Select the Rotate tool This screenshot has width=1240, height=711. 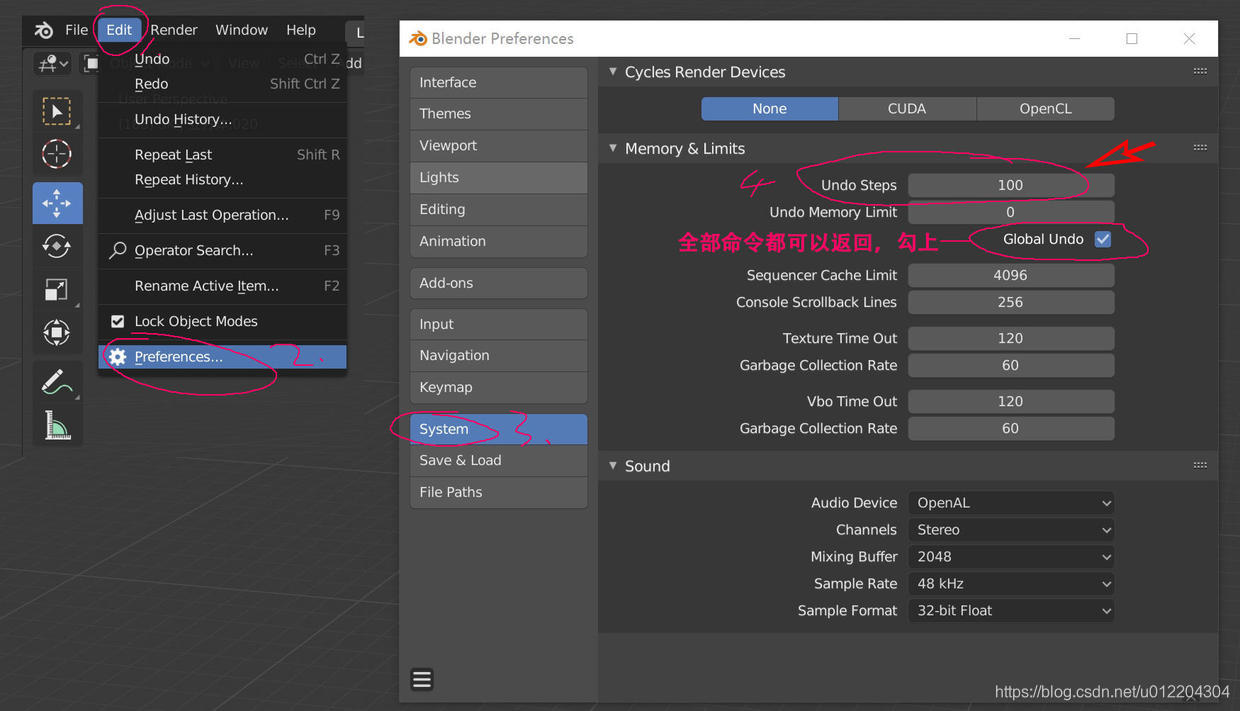click(x=56, y=246)
